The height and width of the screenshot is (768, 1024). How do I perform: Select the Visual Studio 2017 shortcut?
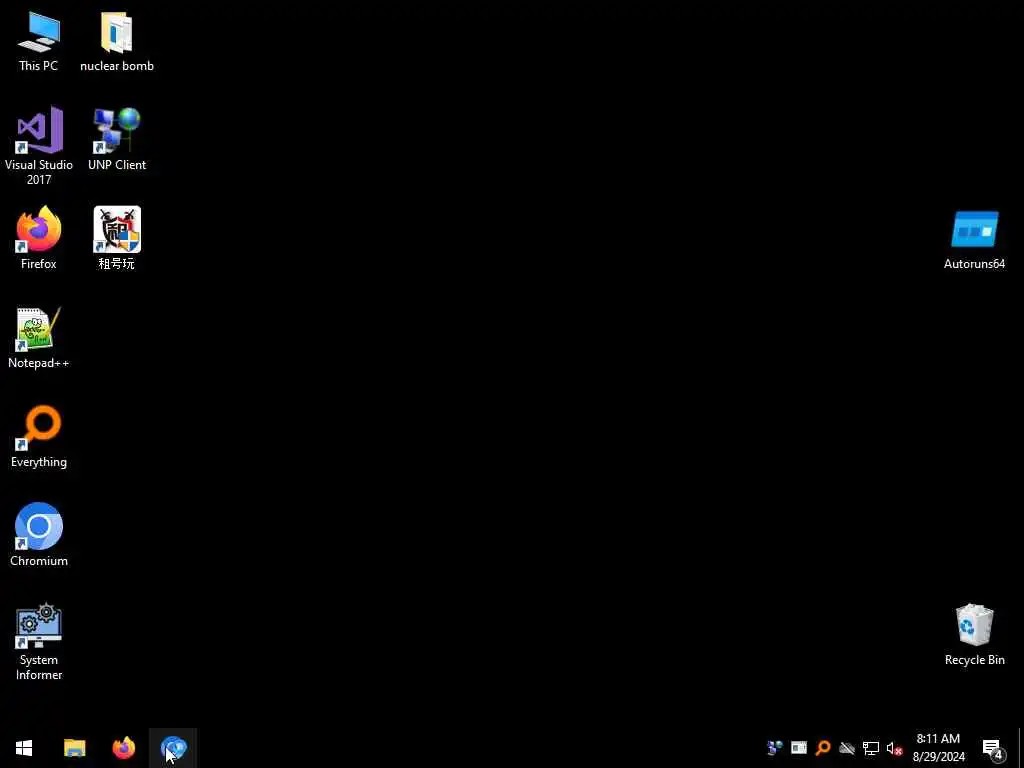point(39,146)
